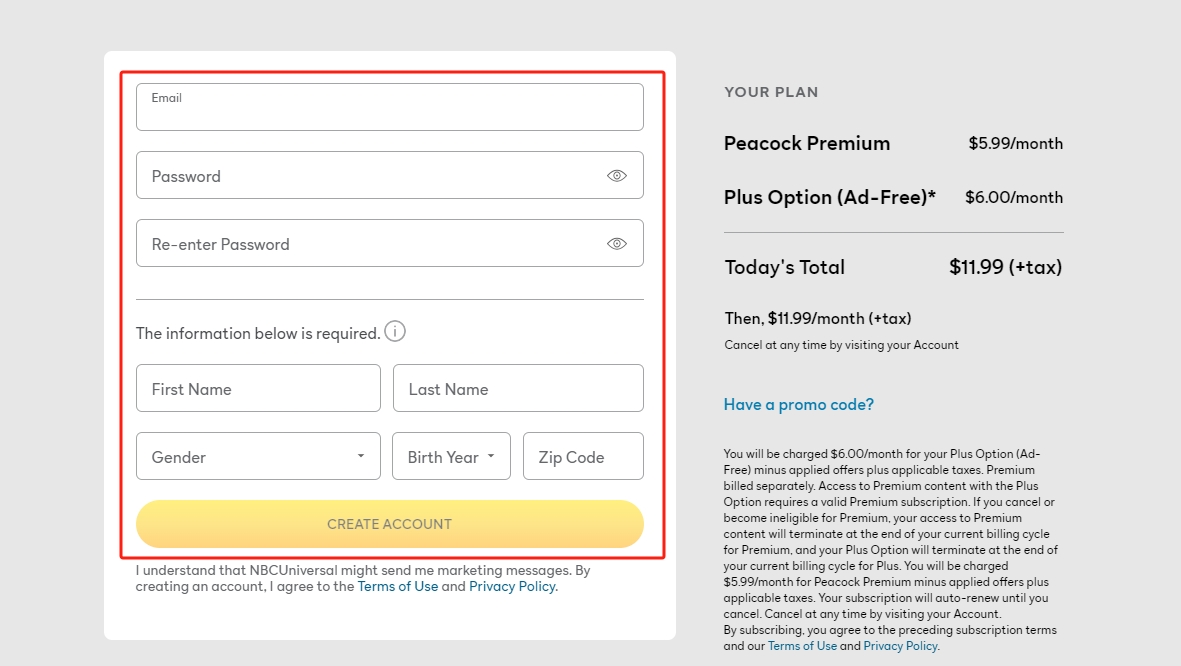Click the required information info icon
The height and width of the screenshot is (666, 1181).
coord(395,332)
